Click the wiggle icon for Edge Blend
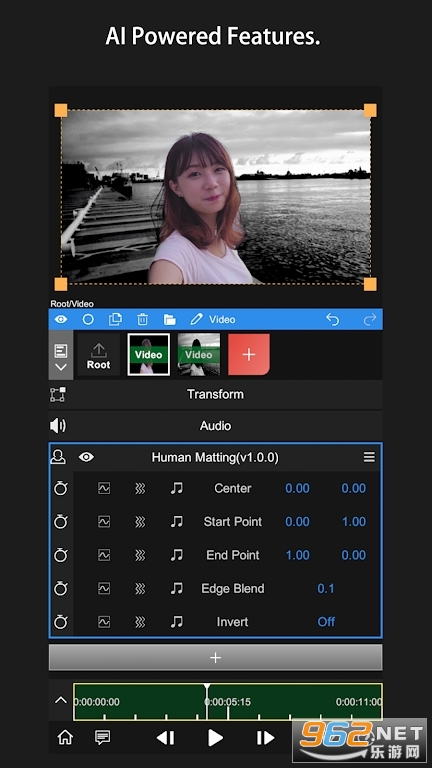This screenshot has height=768, width=432. tap(140, 588)
